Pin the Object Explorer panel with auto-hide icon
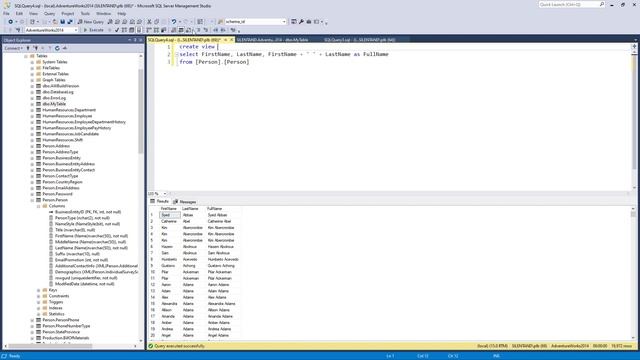Viewport: 640px width, 360px height. coord(135,40)
